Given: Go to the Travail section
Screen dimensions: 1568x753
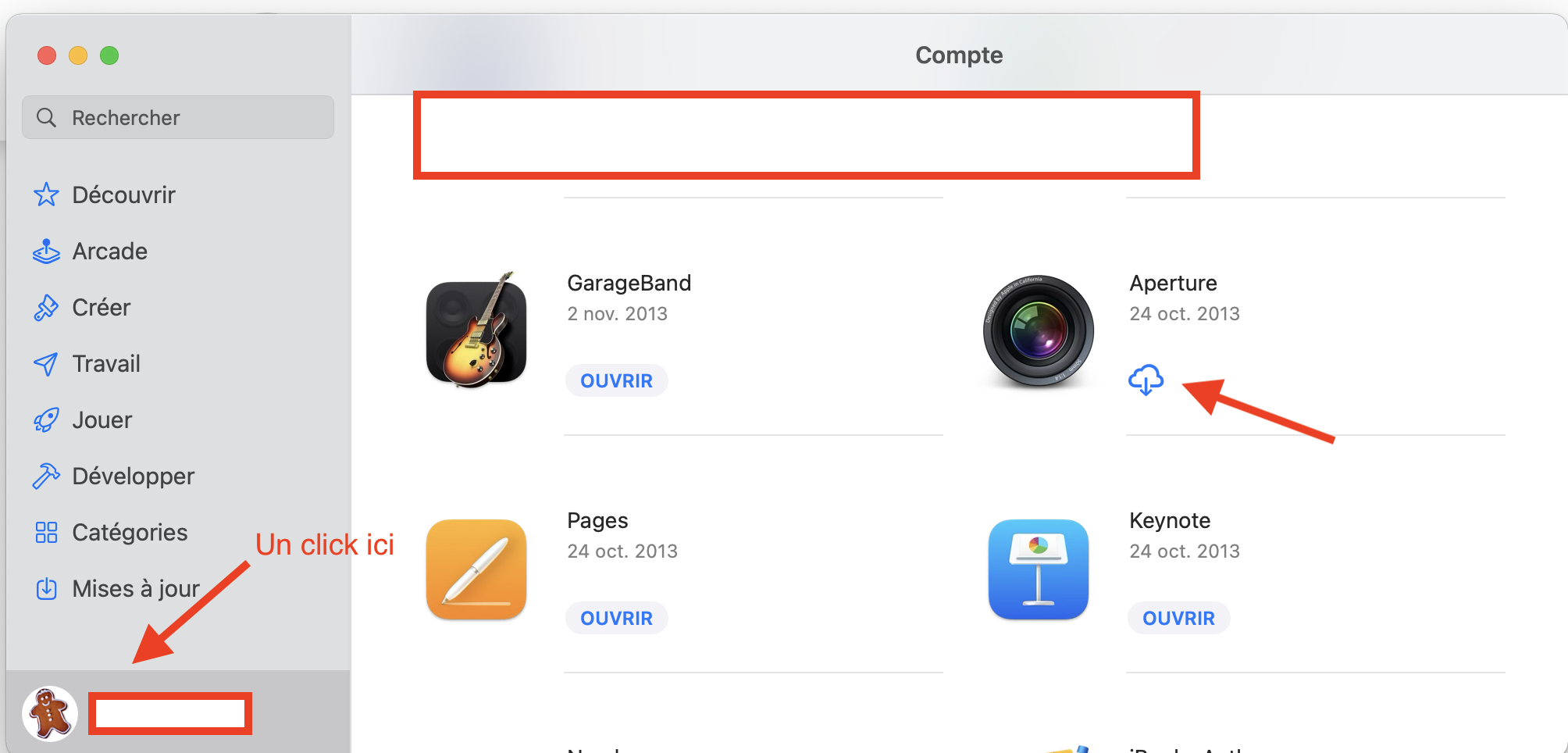Looking at the screenshot, I should 105,364.
